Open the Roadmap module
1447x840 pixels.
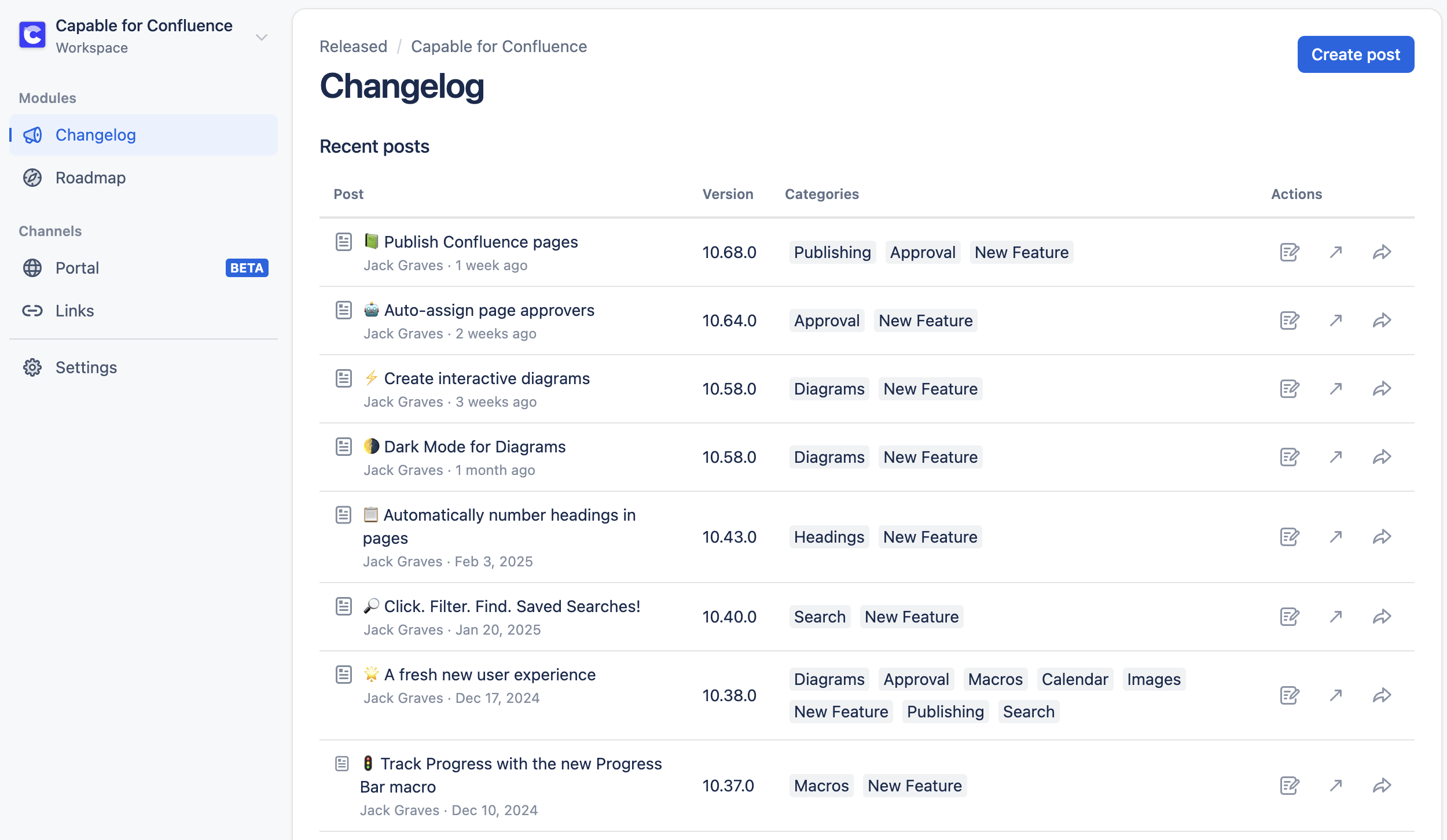pos(144,178)
